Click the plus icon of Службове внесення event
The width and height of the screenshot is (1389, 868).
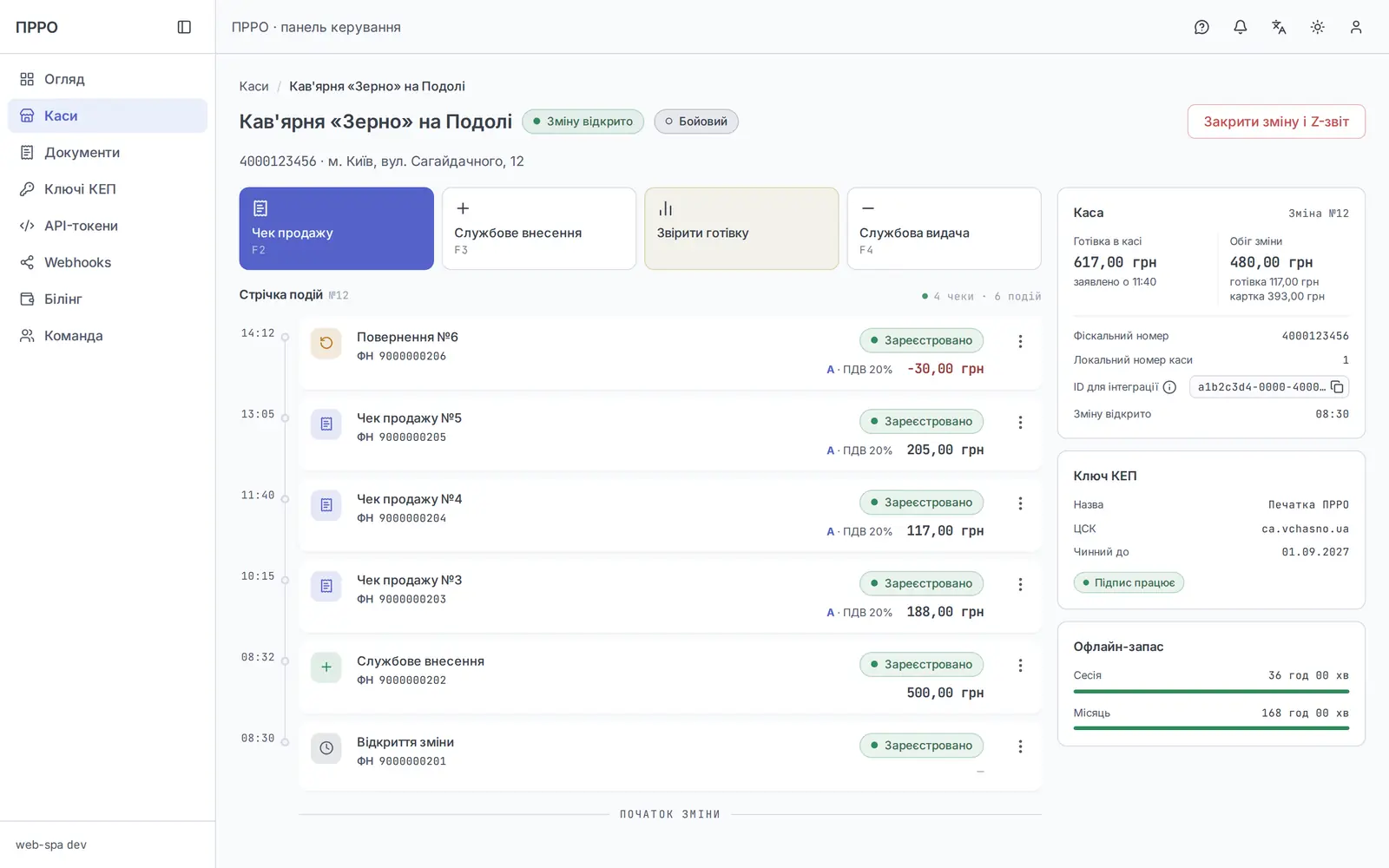coord(326,667)
